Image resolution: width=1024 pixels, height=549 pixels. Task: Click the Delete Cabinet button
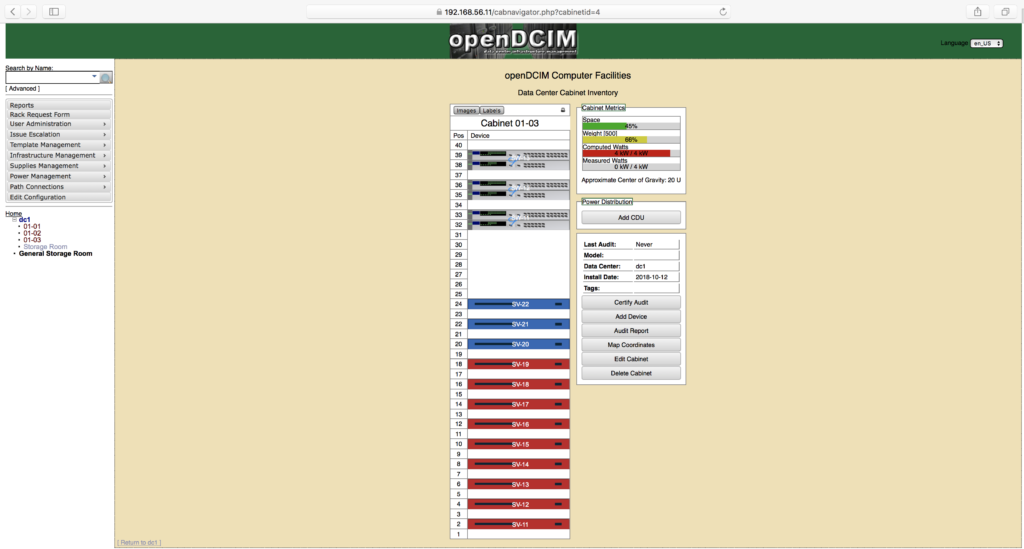click(631, 373)
